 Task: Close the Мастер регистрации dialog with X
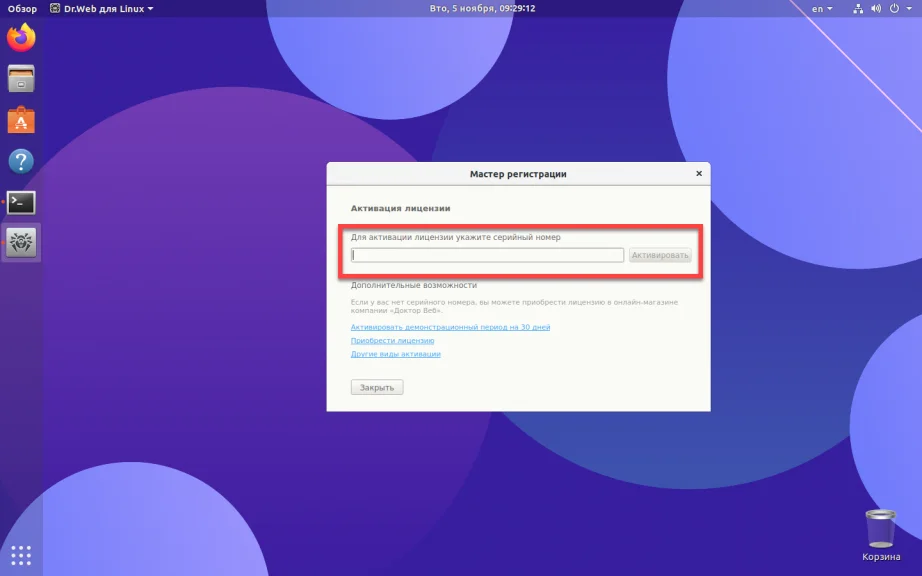699,173
